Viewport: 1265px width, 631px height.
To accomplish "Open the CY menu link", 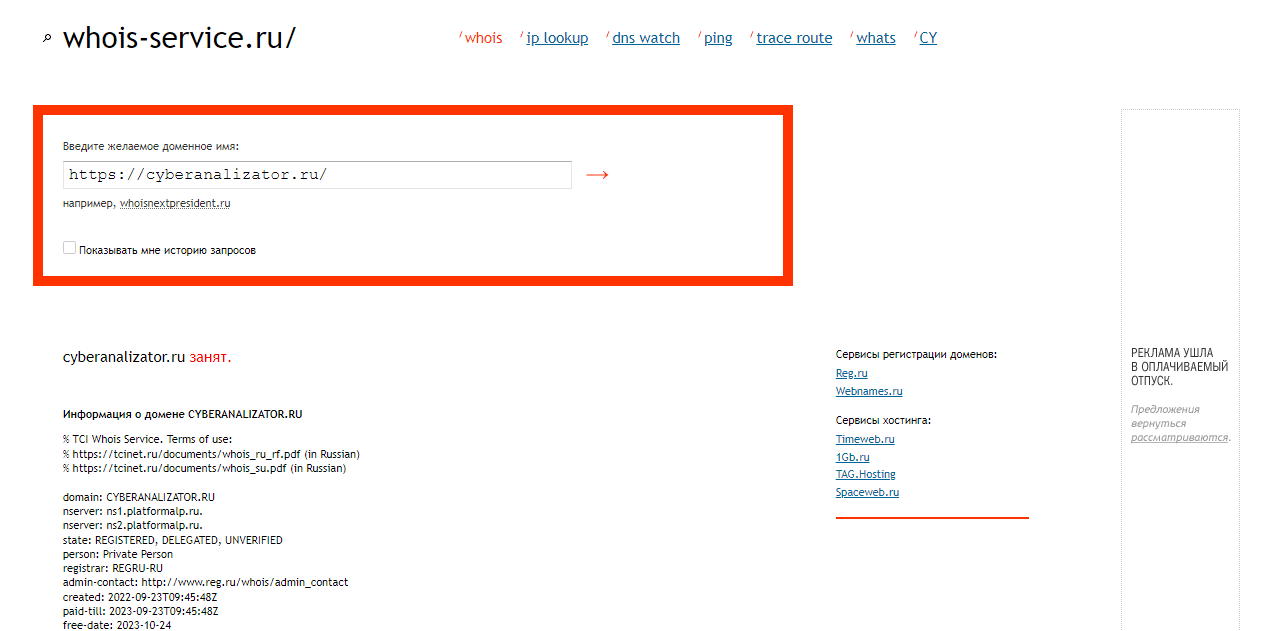I will (928, 38).
